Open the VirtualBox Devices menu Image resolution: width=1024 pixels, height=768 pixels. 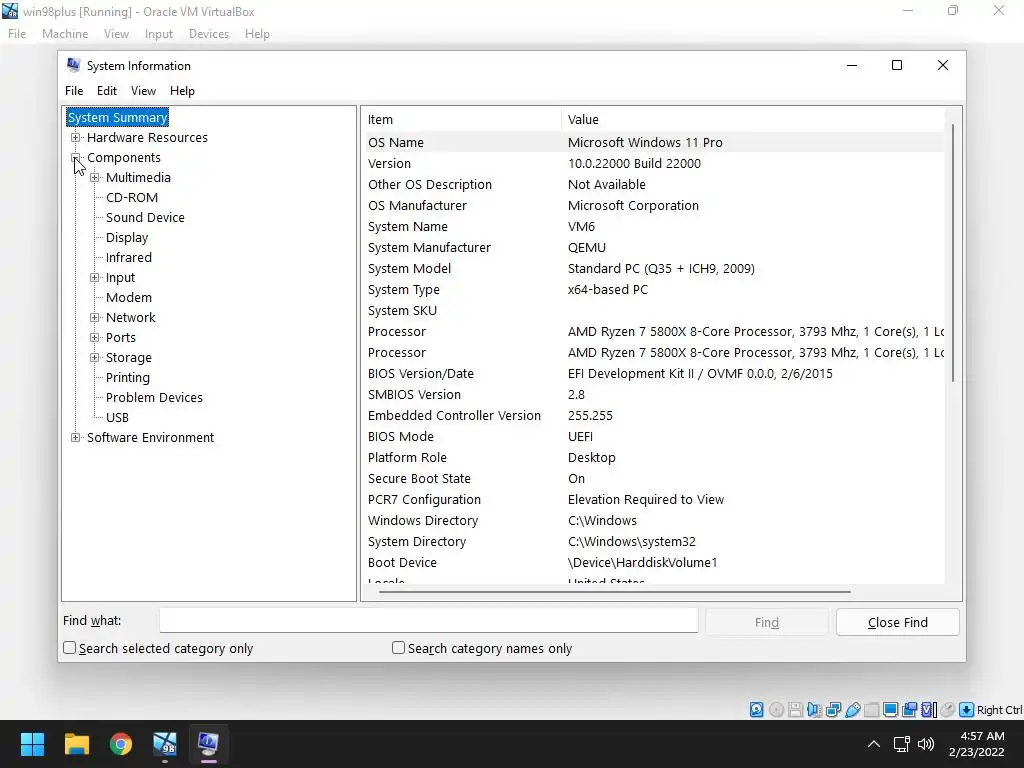[x=209, y=34]
